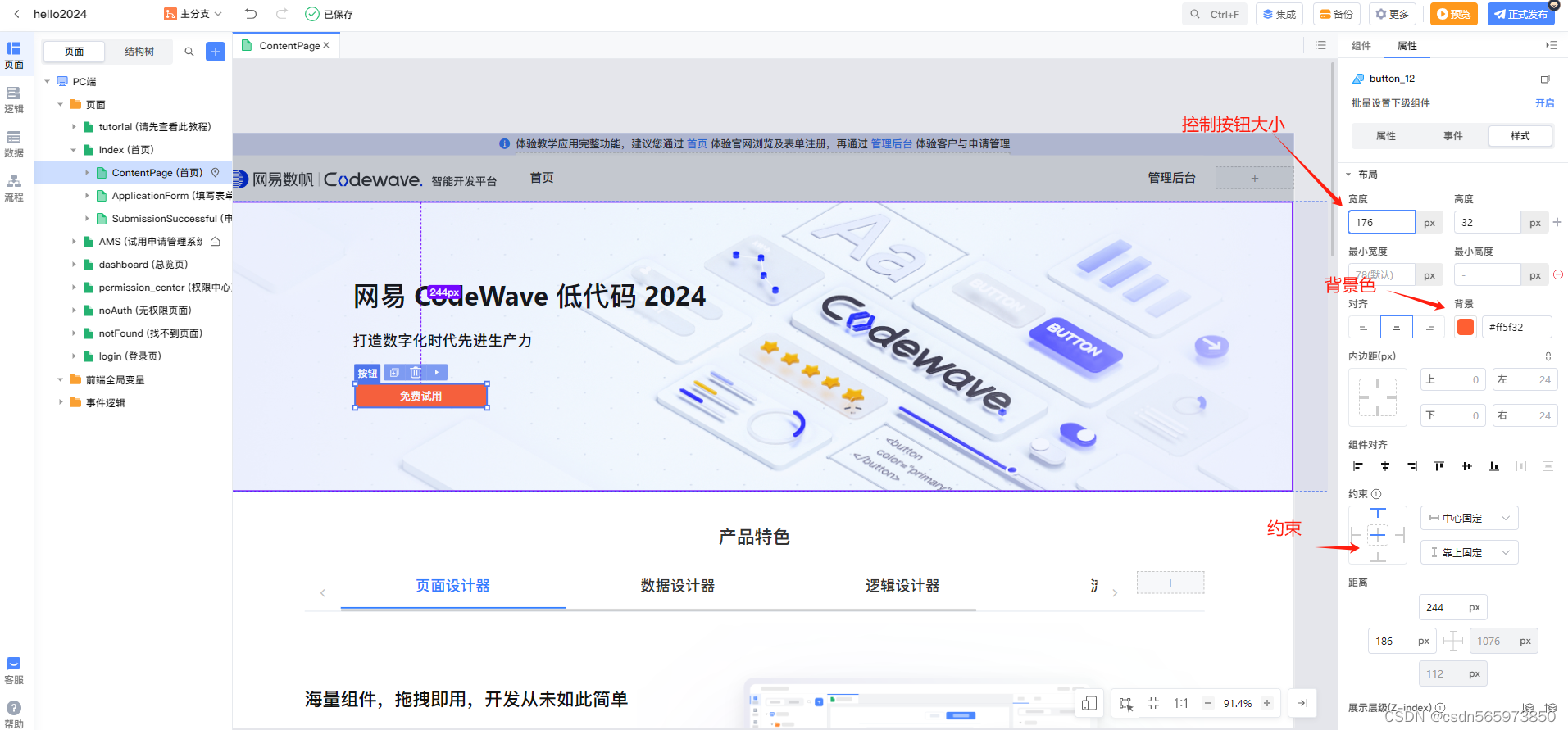1568x730 pixels.
Task: Open the 数据 sidebar panel
Action: tap(14, 143)
